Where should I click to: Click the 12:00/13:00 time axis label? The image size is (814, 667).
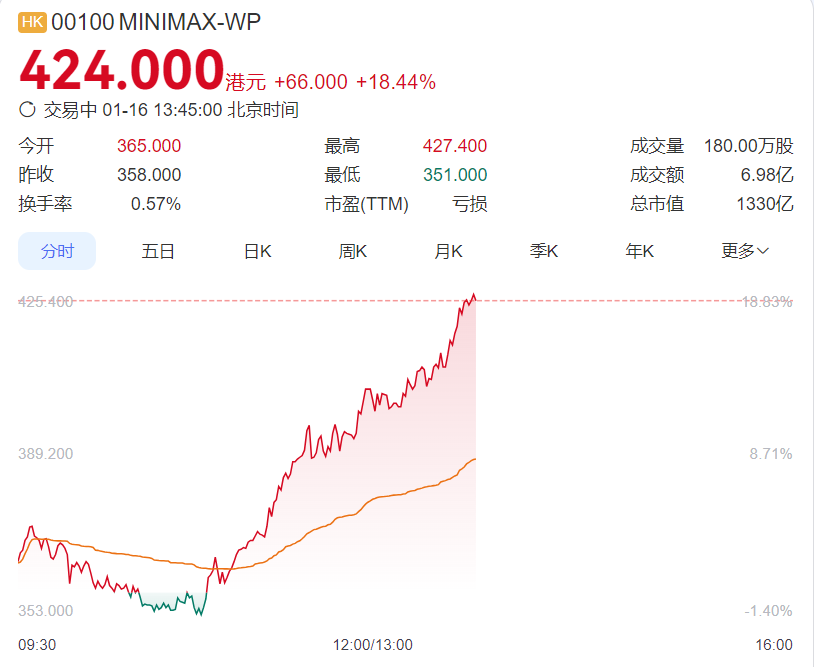click(372, 644)
